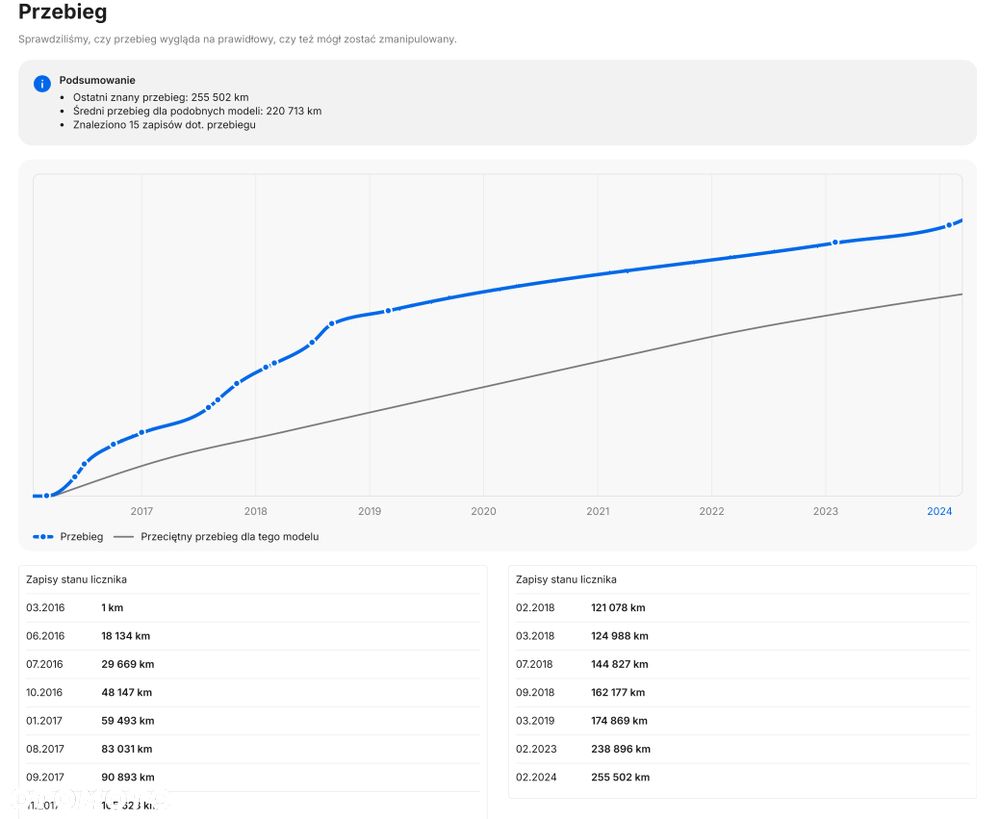Click the highlighted 2024 axis label
The height and width of the screenshot is (819, 1000).
[x=939, y=511]
